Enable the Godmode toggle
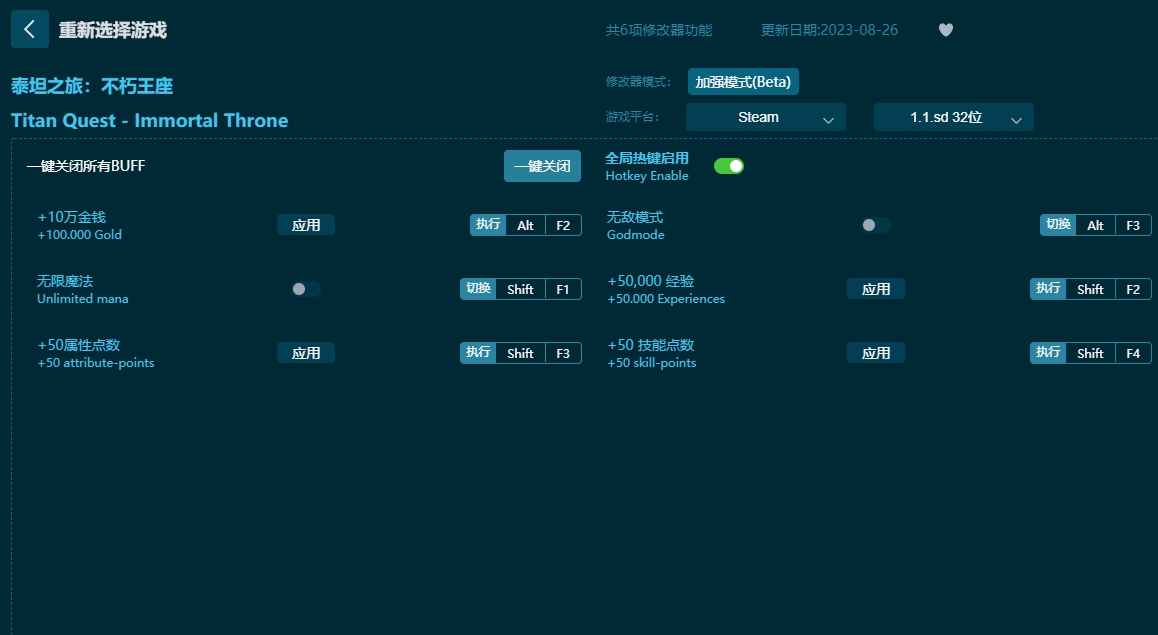 pyautogui.click(x=875, y=225)
